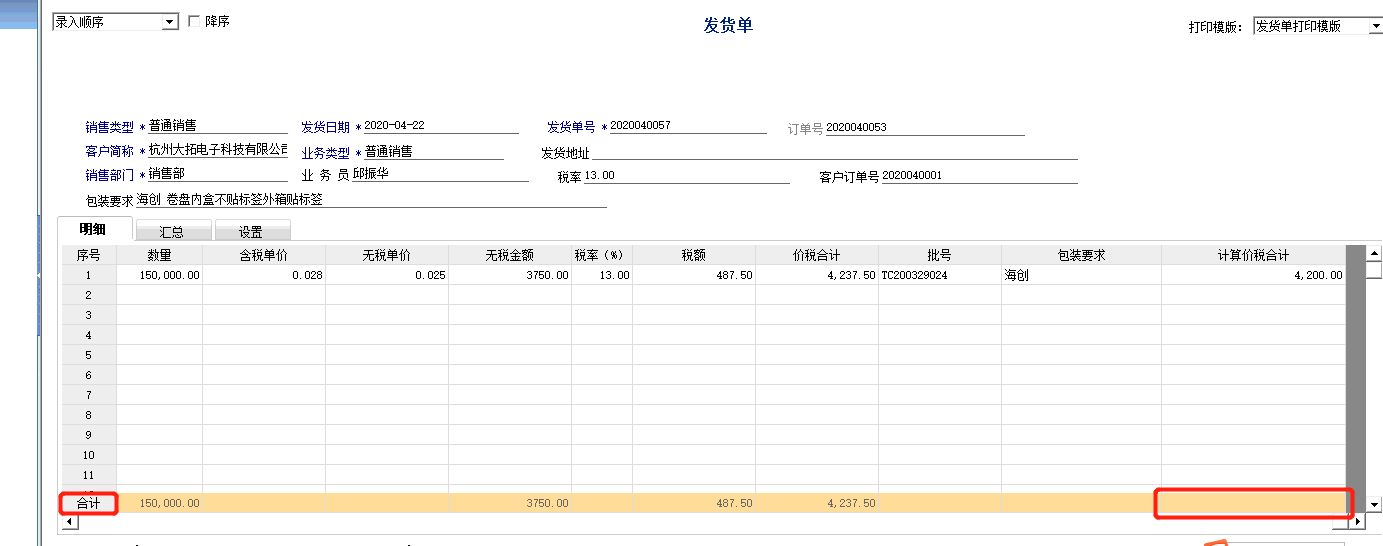Click the horizontal scrollbar left arrow
Viewport: 1383px width, 546px height.
pyautogui.click(x=69, y=521)
